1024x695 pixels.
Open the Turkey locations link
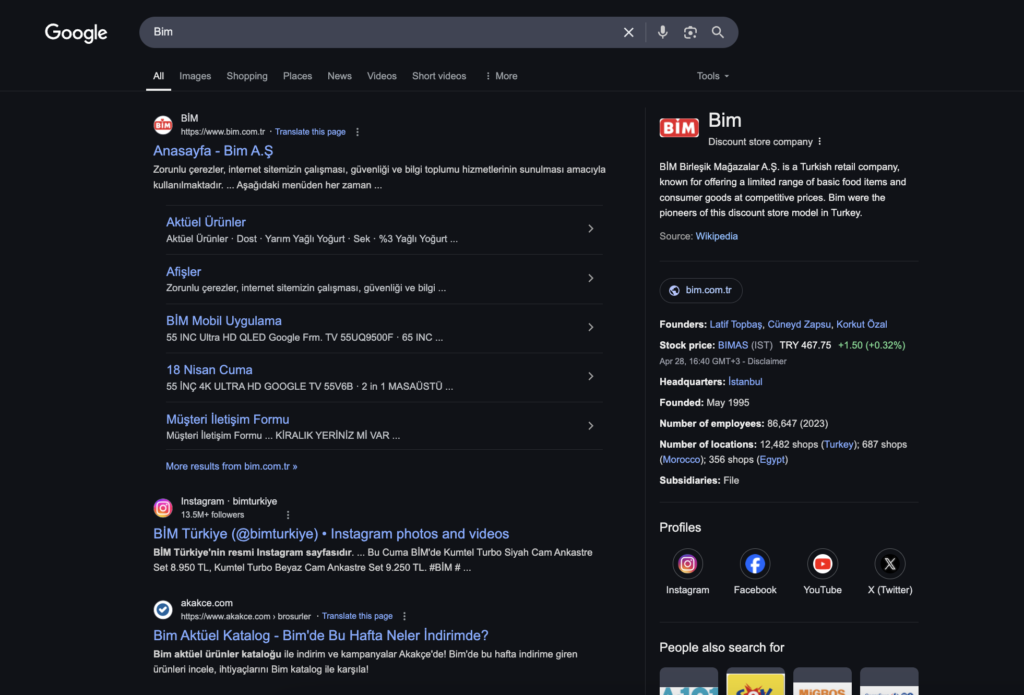pos(839,445)
